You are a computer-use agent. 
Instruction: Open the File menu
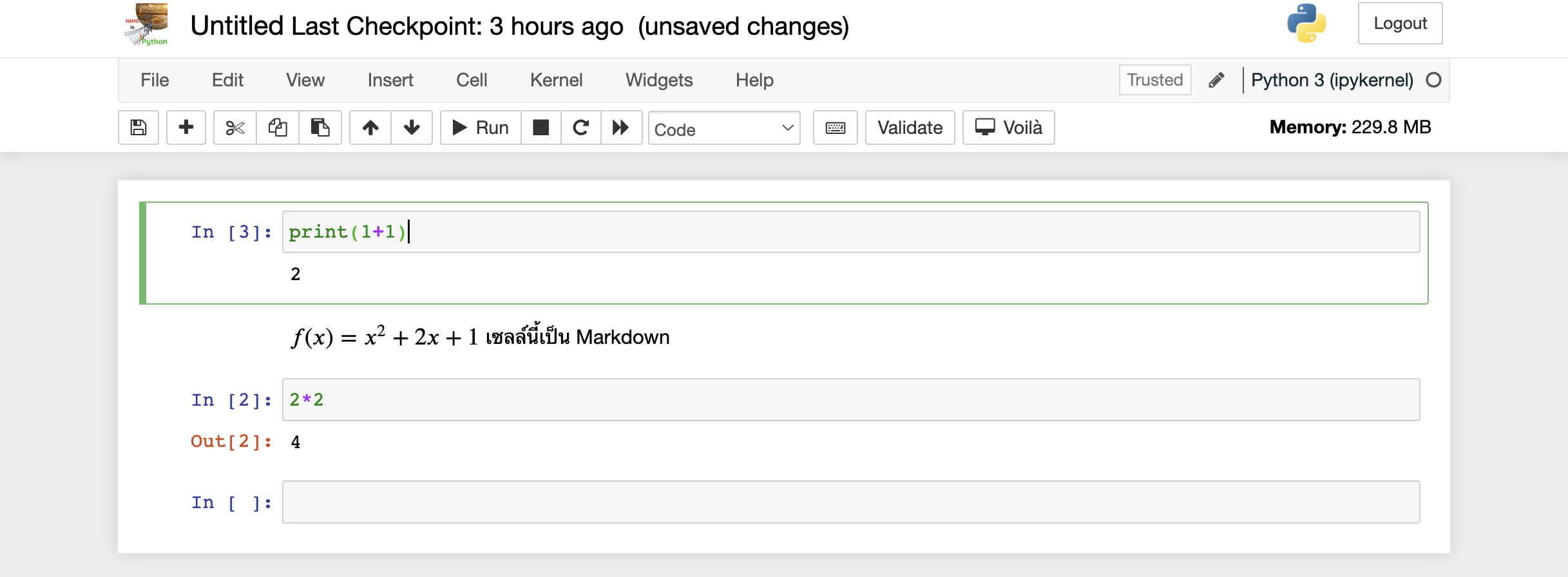(155, 80)
